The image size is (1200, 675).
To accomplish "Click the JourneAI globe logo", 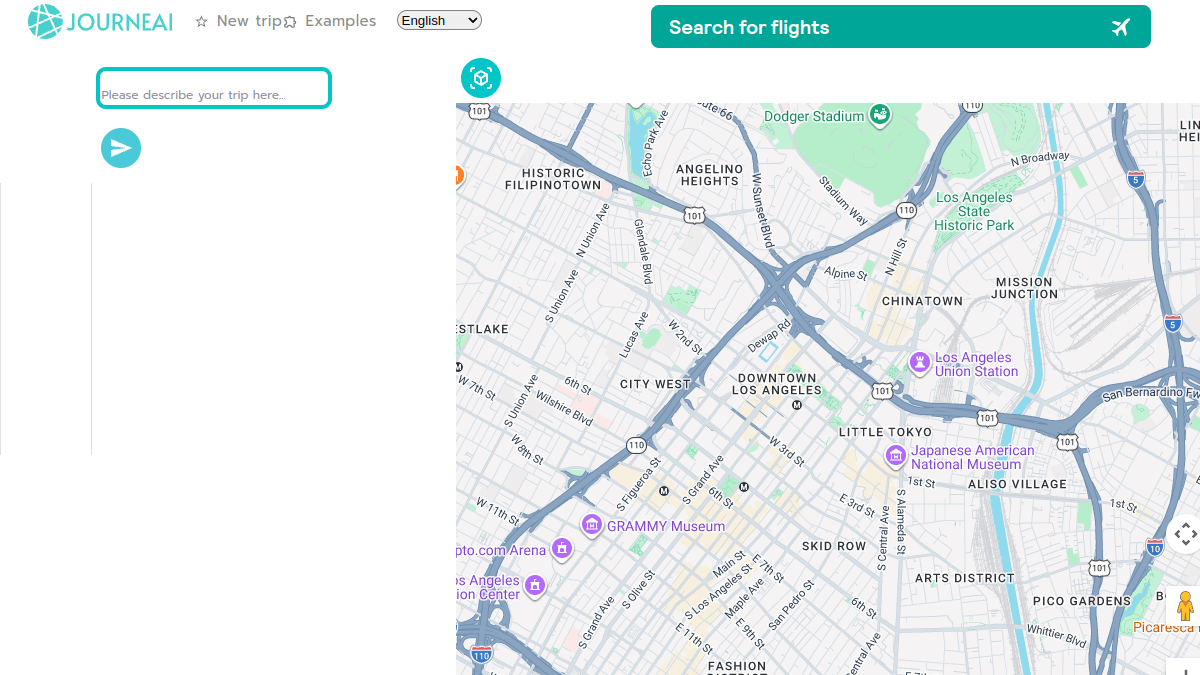I will tap(45, 21).
